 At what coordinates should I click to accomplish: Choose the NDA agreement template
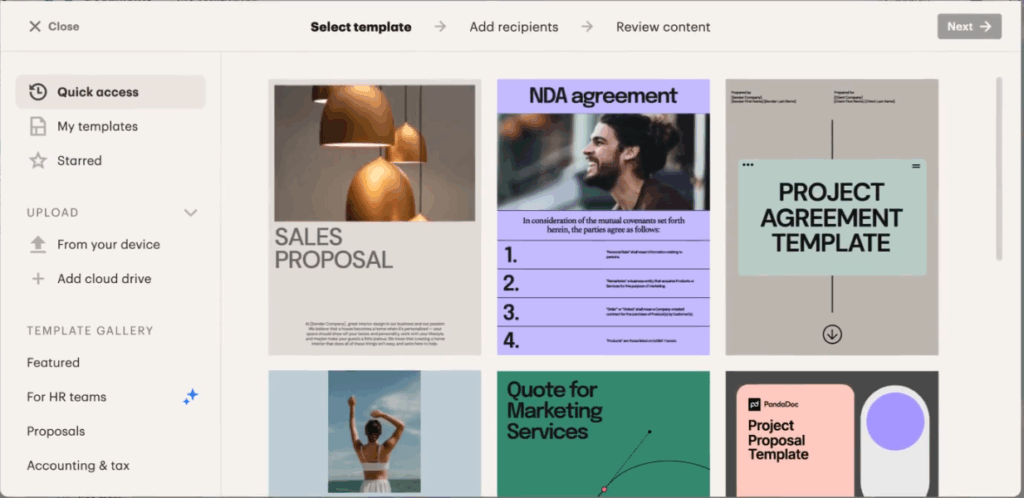[x=603, y=217]
